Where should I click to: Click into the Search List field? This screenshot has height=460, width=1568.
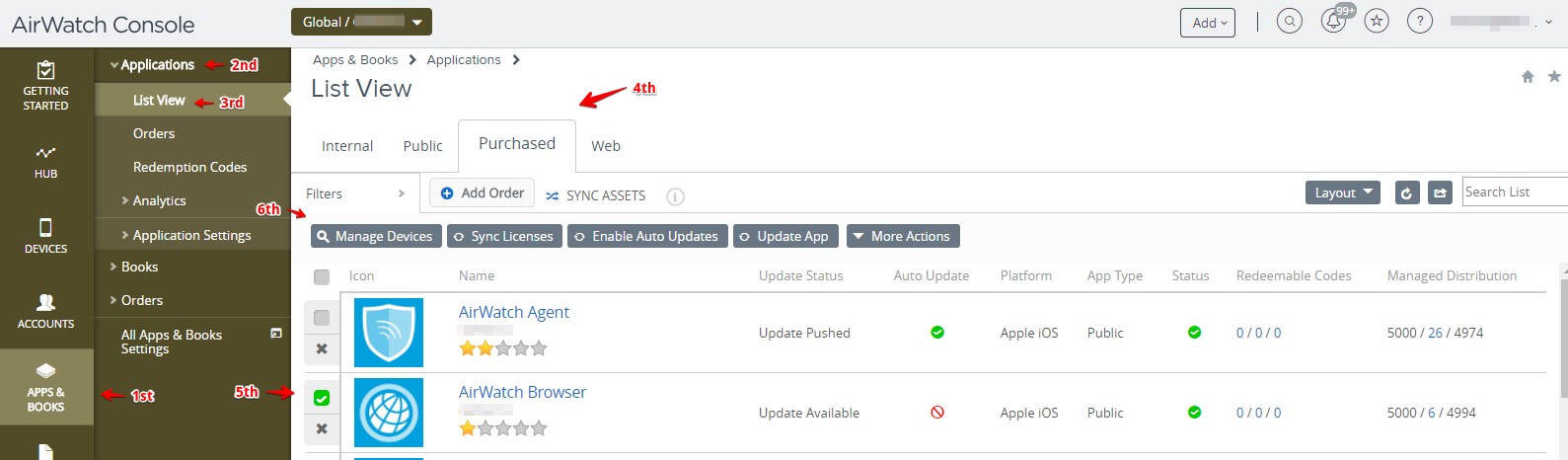pyautogui.click(x=1514, y=192)
